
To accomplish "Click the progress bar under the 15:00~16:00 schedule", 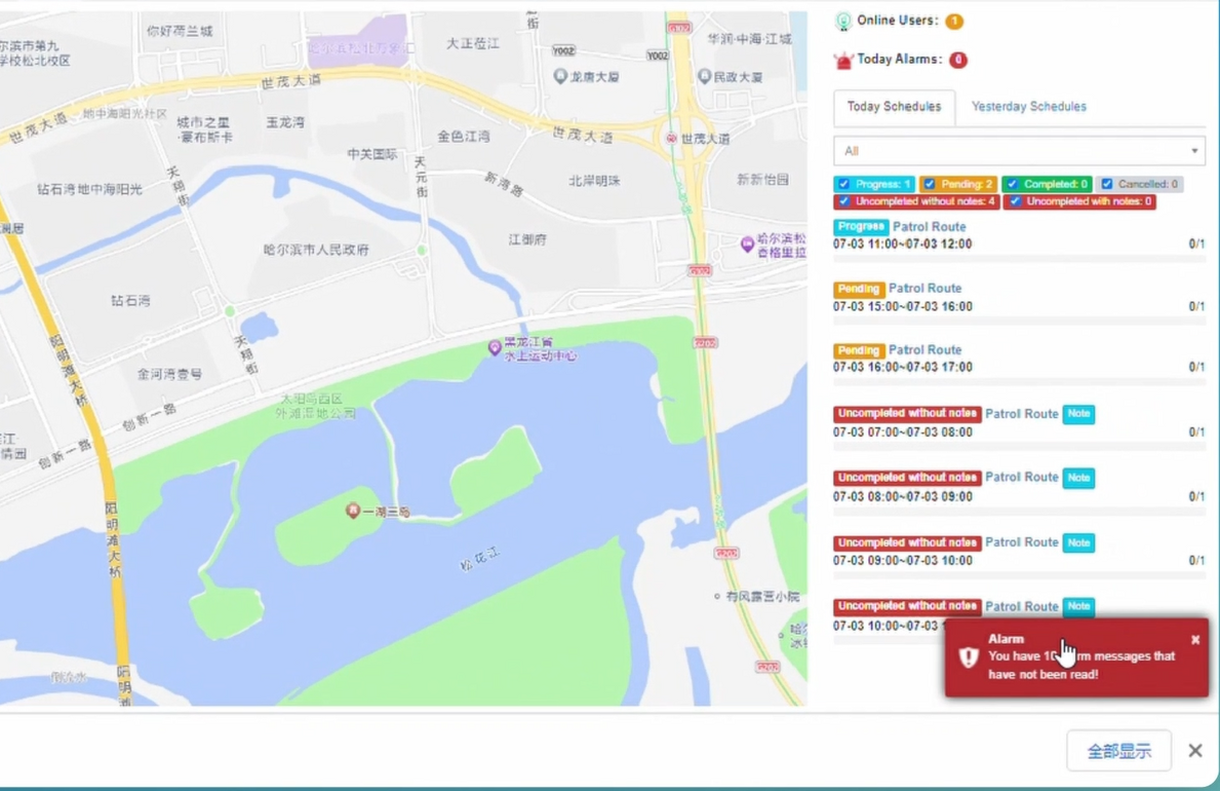I will pos(1018,320).
